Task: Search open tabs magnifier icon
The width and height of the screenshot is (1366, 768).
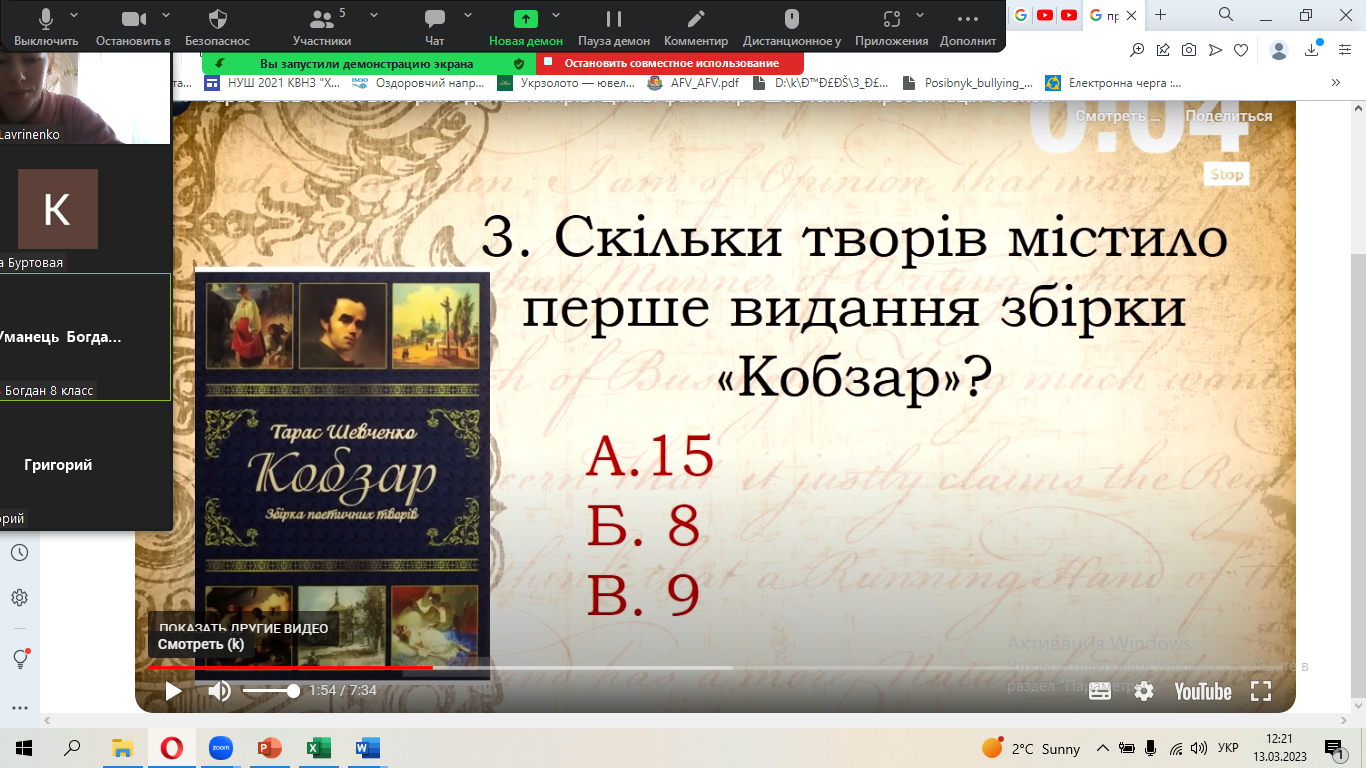Action: (x=1226, y=14)
